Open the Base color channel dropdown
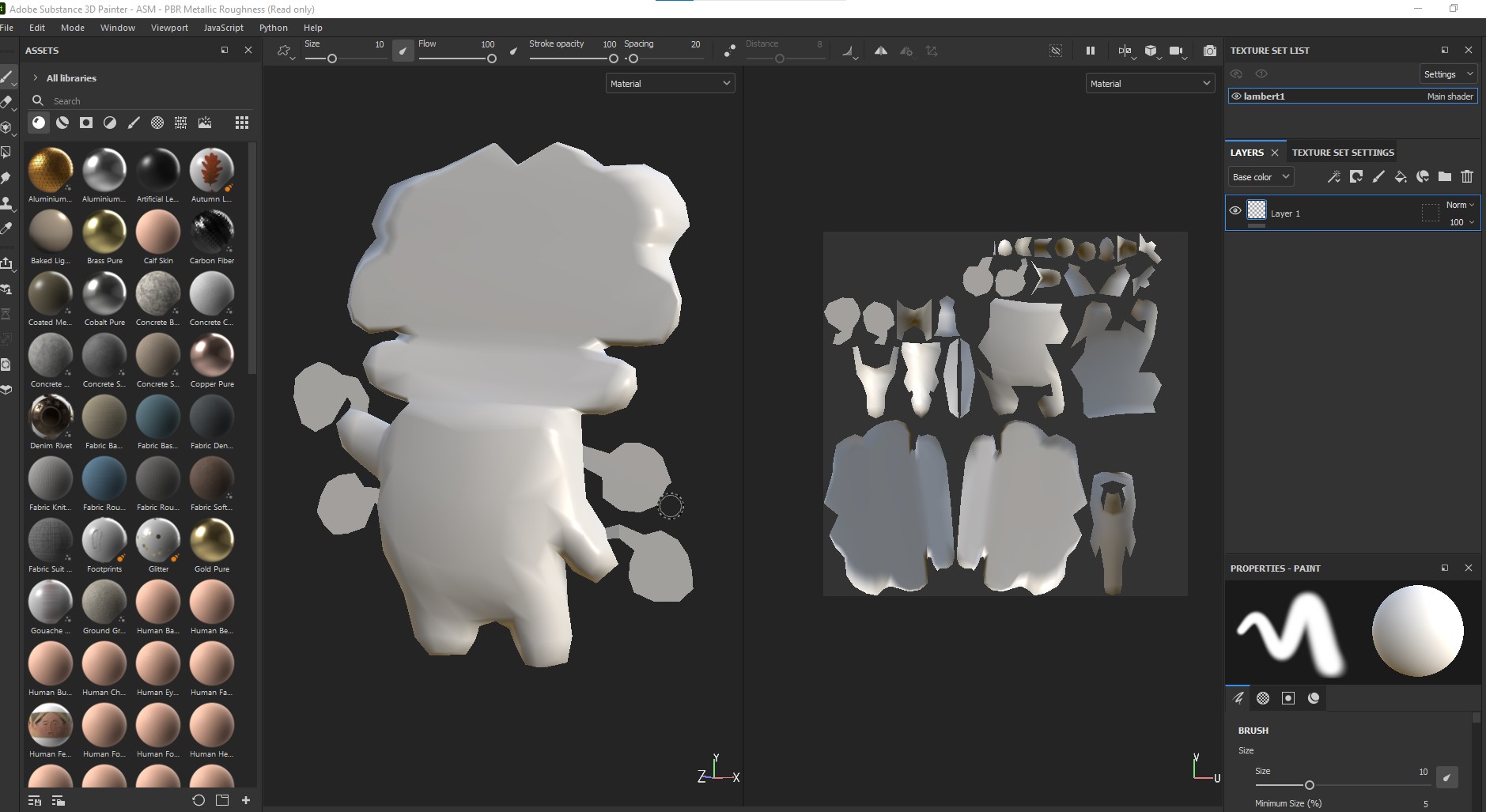The height and width of the screenshot is (812, 1486). point(1261,177)
